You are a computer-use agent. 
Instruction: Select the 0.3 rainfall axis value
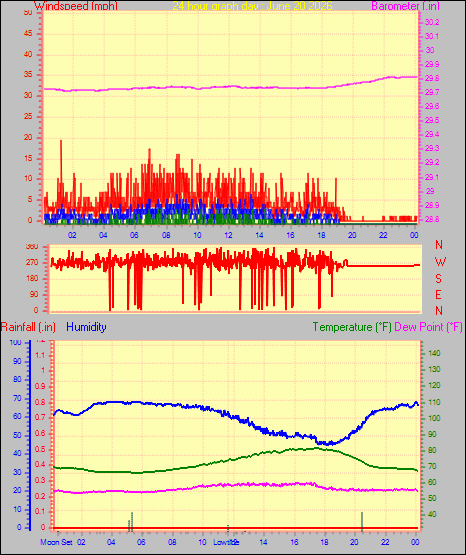click(x=40, y=480)
